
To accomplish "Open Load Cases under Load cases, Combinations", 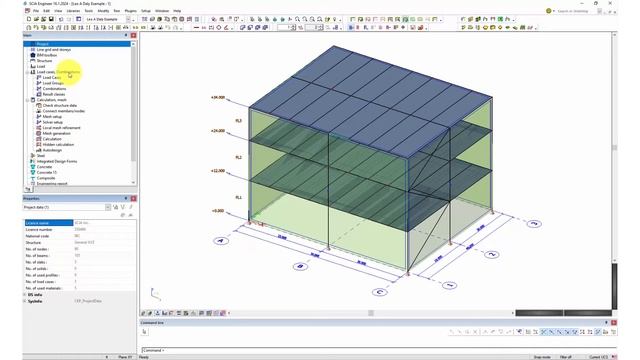I will point(51,78).
